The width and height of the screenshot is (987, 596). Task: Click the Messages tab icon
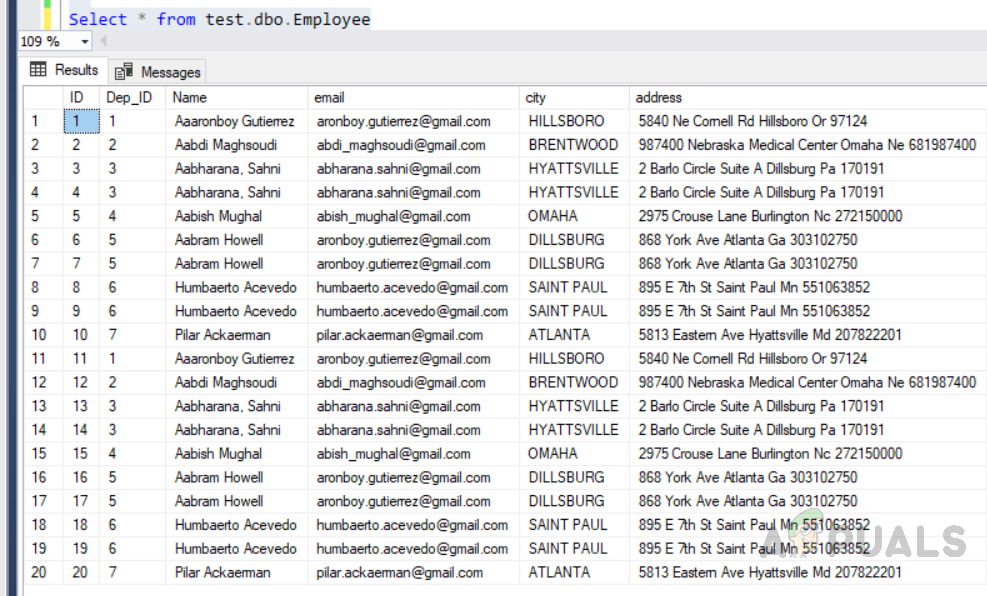click(123, 72)
